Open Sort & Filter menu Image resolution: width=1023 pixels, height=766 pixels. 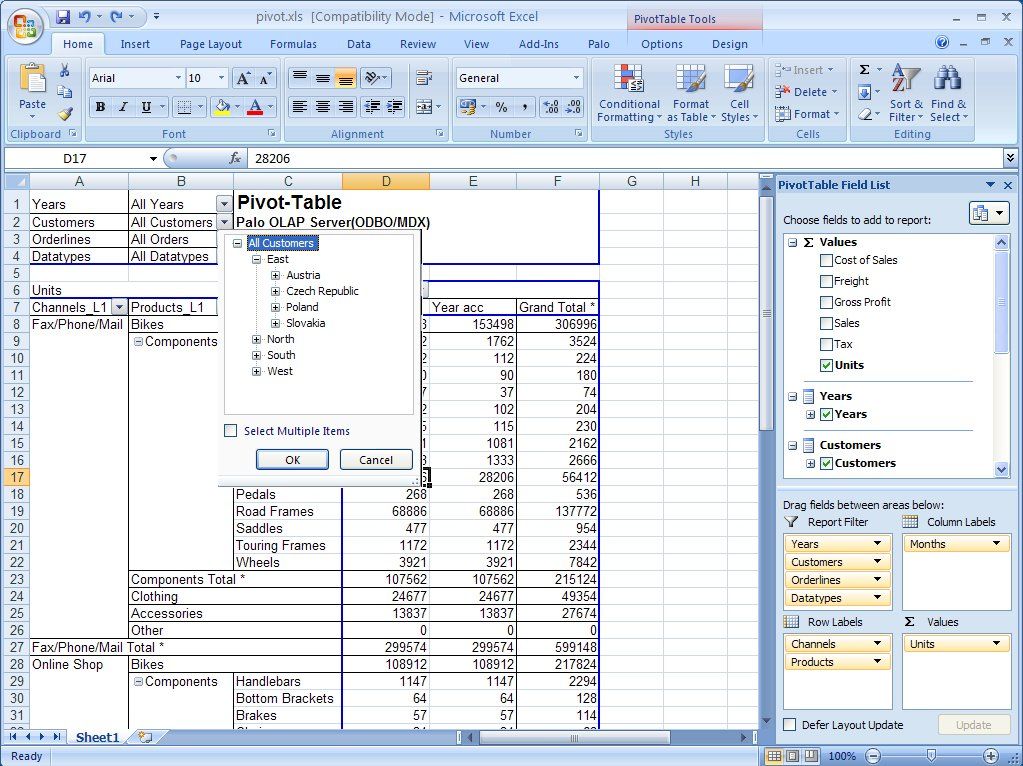pyautogui.click(x=906, y=93)
